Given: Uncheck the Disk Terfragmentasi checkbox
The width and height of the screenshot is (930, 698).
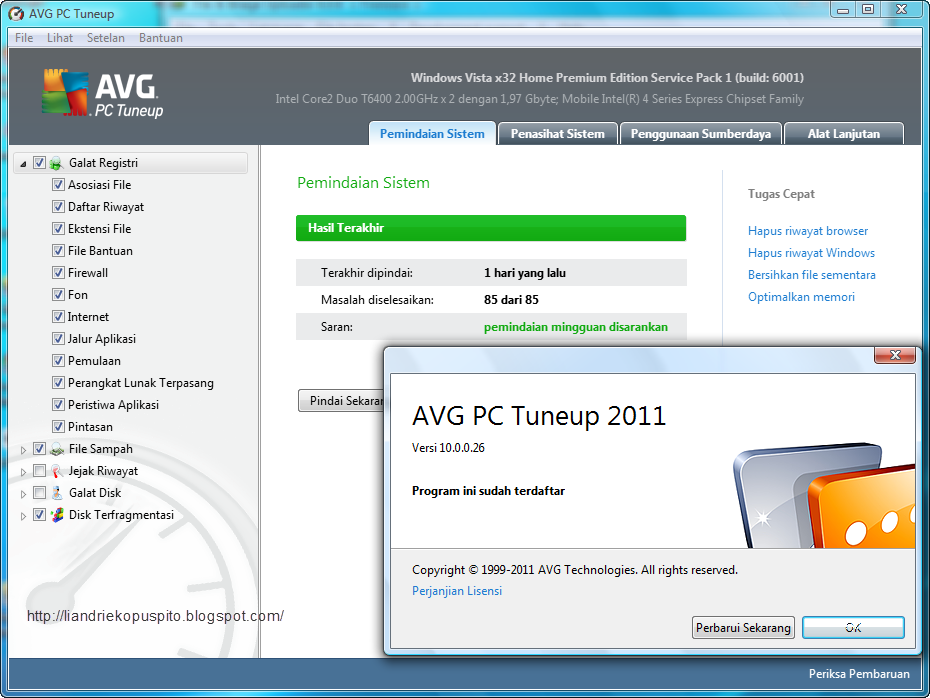Looking at the screenshot, I should click(x=39, y=515).
